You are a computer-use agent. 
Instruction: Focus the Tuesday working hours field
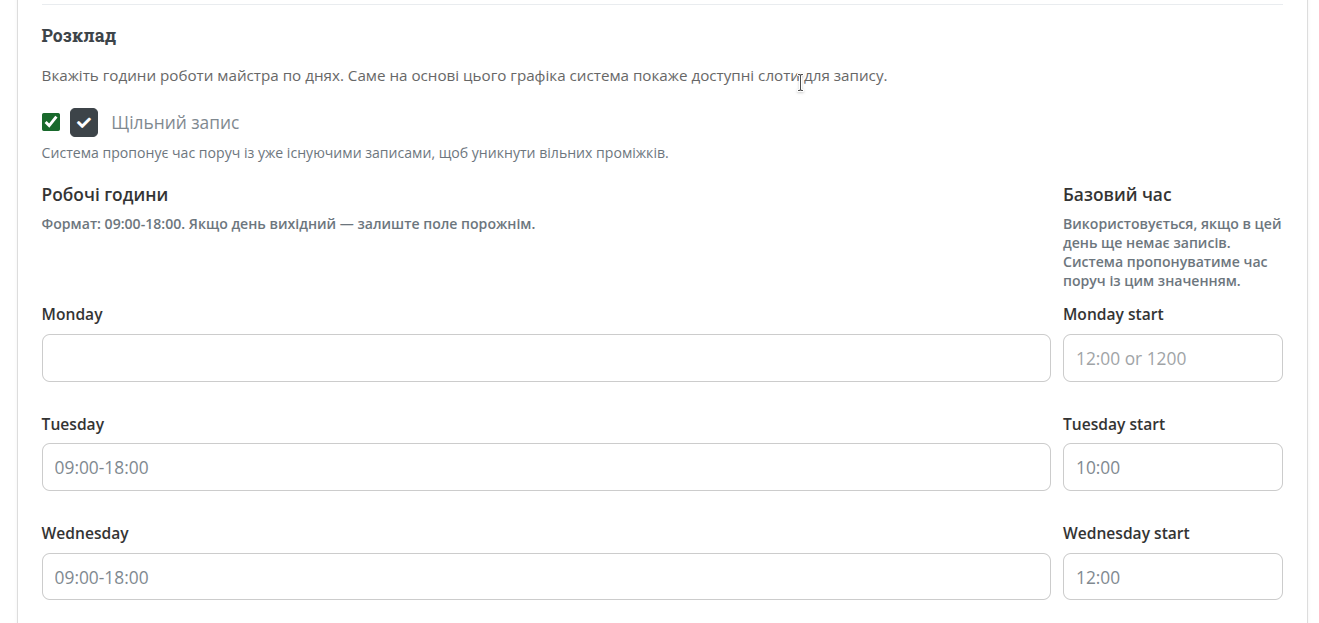[546, 467]
